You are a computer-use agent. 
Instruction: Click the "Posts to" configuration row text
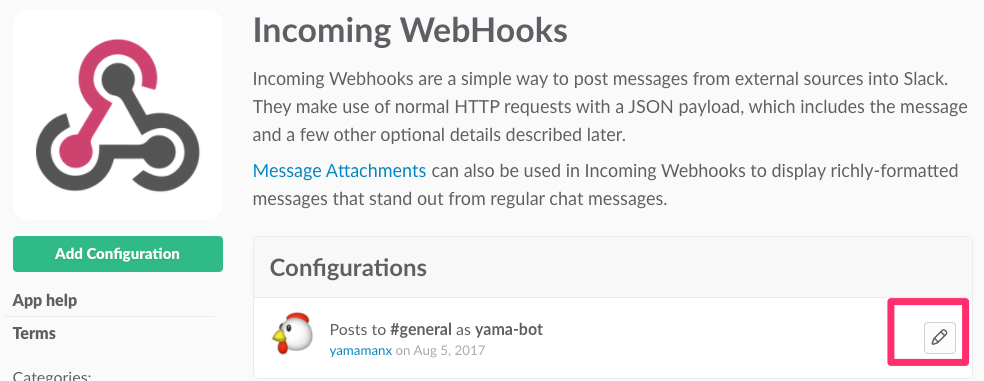click(436, 329)
